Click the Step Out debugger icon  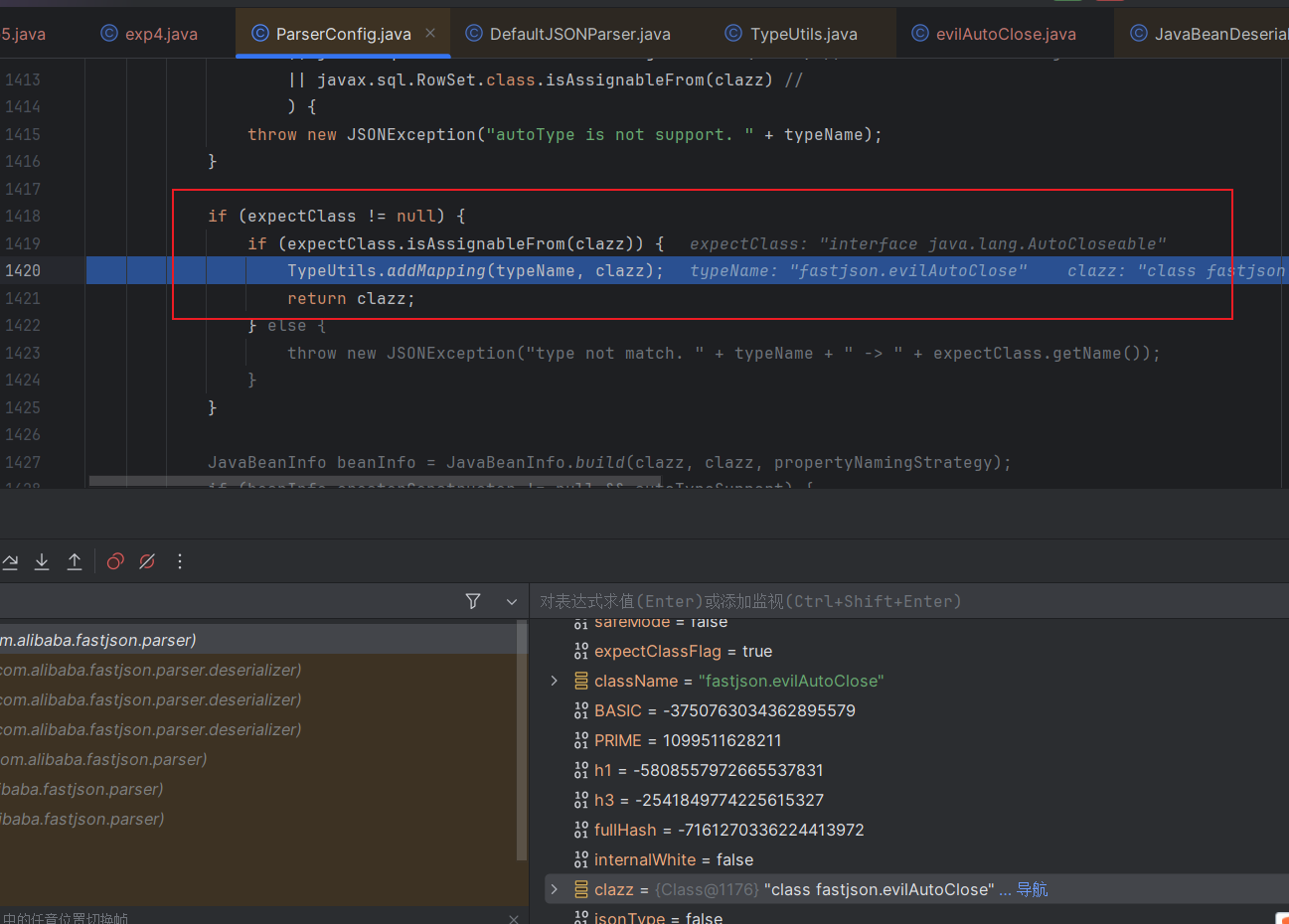(75, 561)
